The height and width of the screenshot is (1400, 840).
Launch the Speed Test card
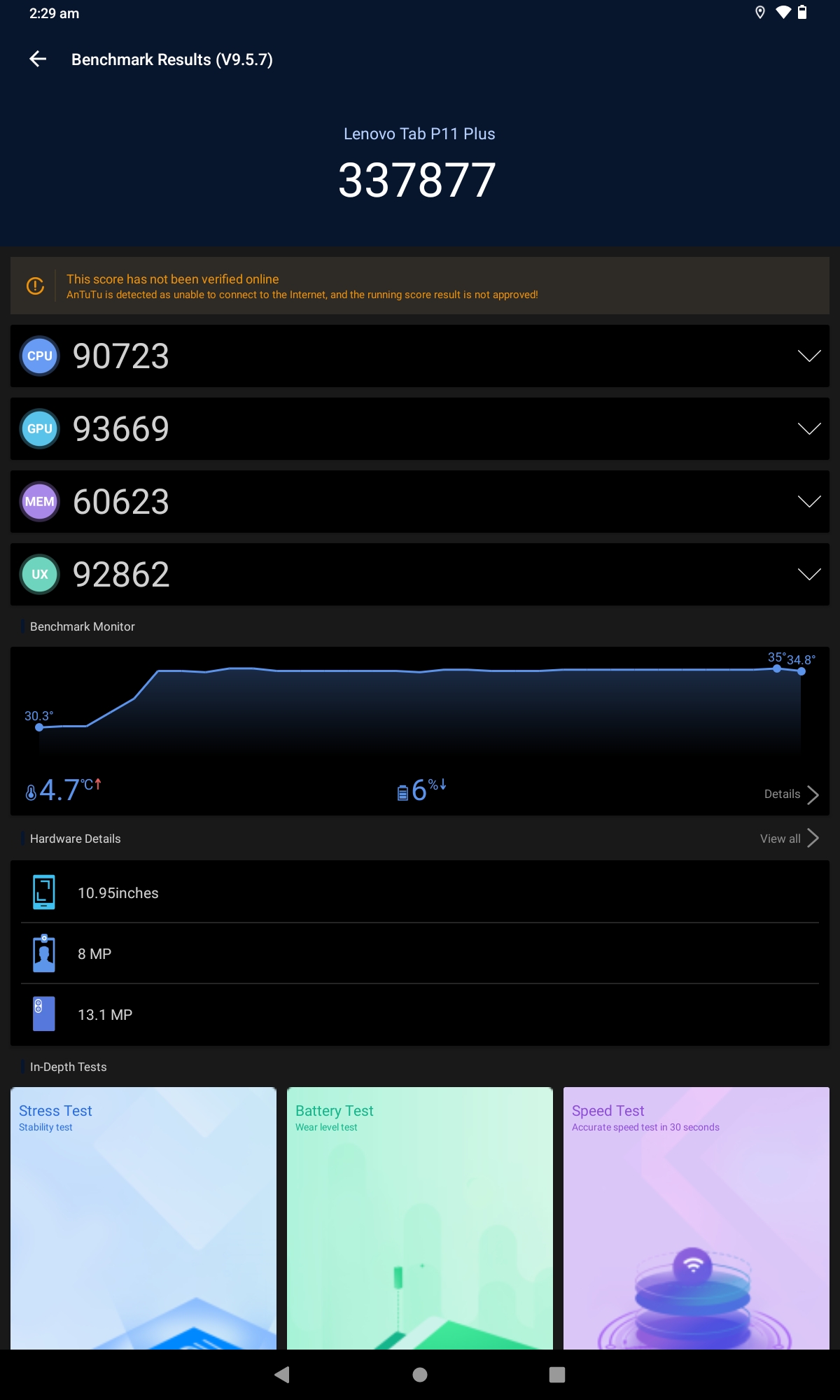[696, 1218]
